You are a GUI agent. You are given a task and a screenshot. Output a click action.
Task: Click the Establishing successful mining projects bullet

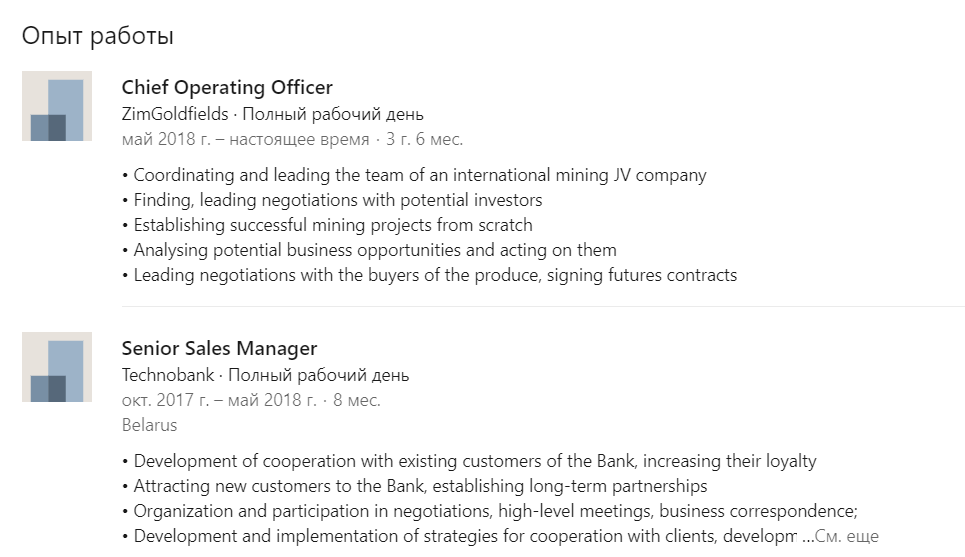327,225
